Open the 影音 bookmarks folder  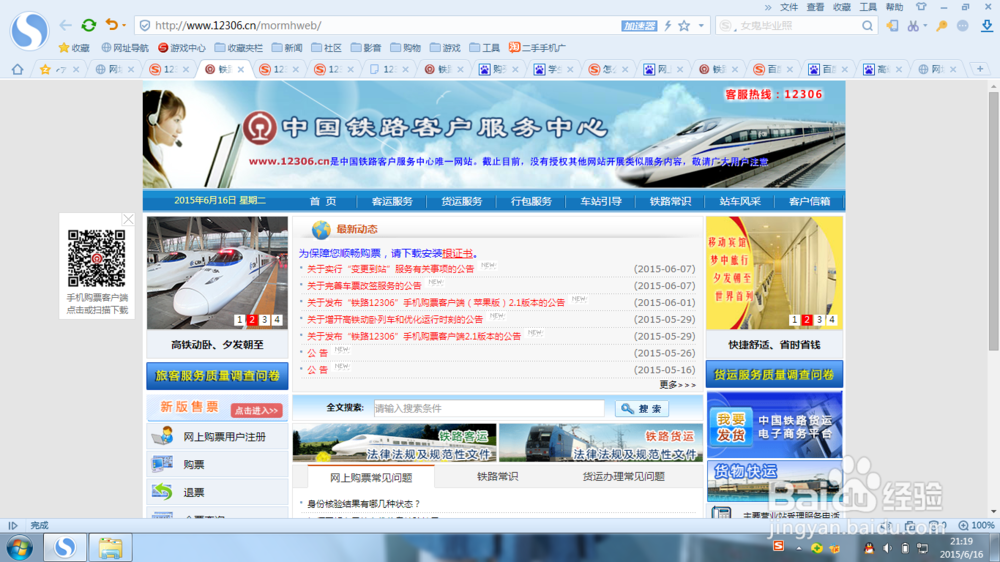click(x=366, y=48)
